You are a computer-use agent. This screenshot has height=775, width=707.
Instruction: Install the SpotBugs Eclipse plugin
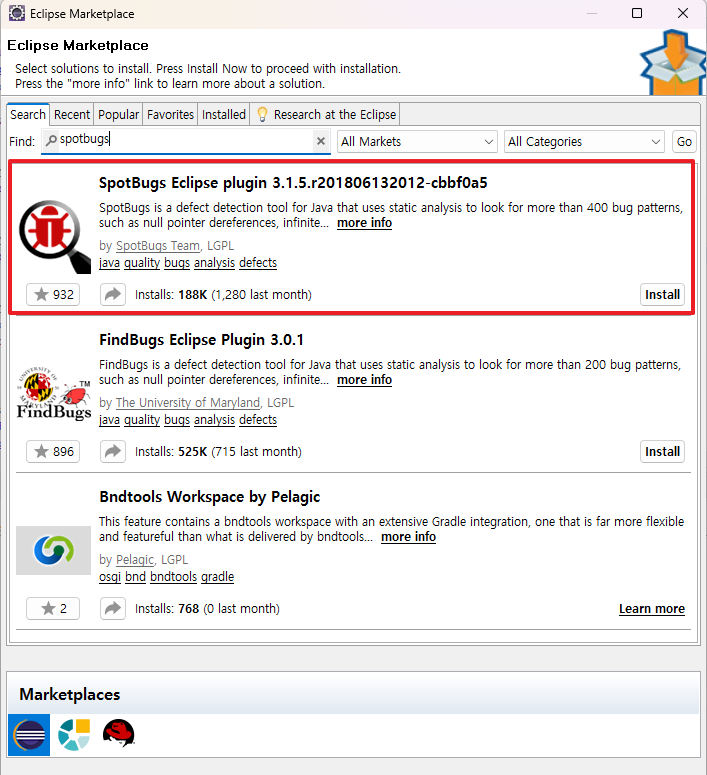coord(662,295)
